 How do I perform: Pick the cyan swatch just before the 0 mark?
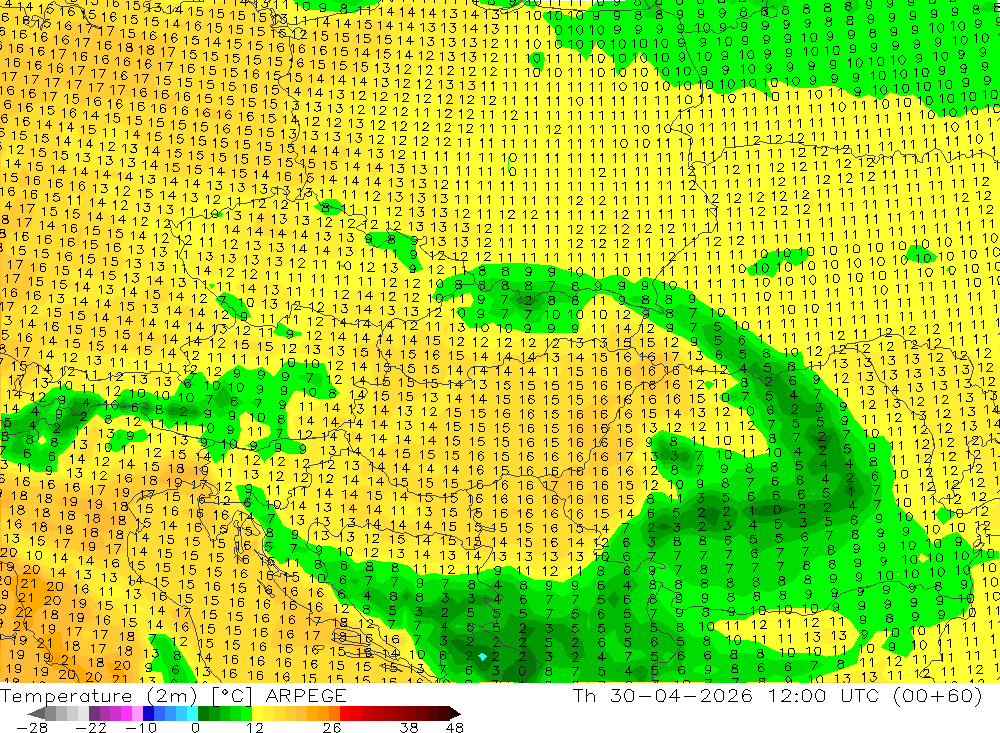[x=192, y=714]
